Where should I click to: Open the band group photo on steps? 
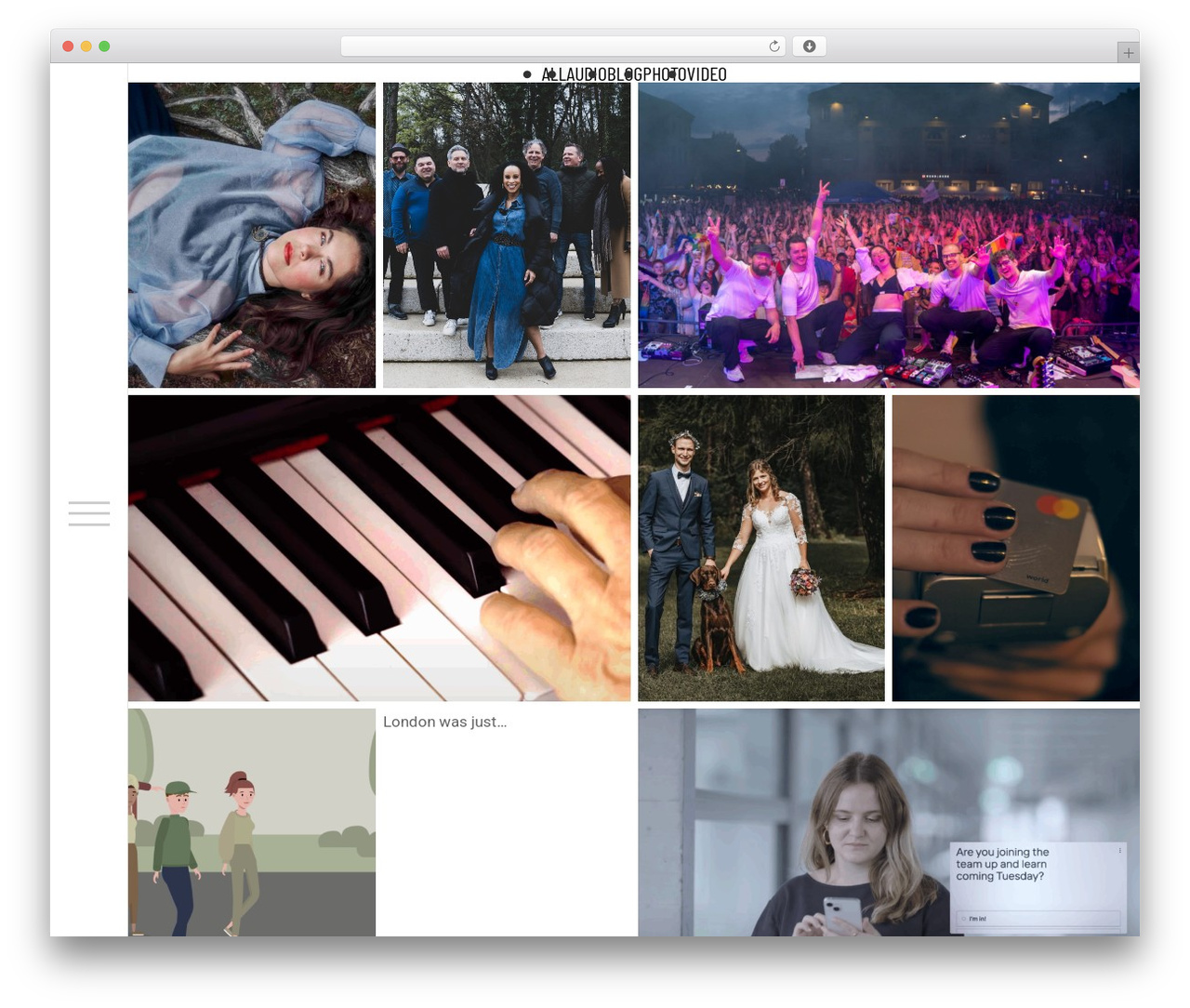click(x=507, y=235)
